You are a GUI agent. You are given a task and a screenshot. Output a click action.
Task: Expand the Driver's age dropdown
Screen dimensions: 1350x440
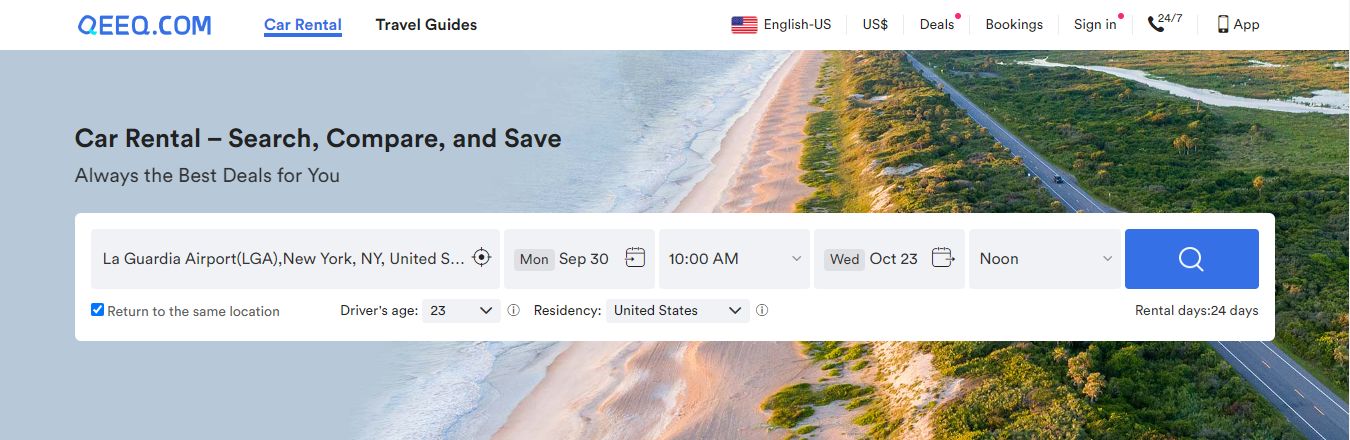point(461,311)
